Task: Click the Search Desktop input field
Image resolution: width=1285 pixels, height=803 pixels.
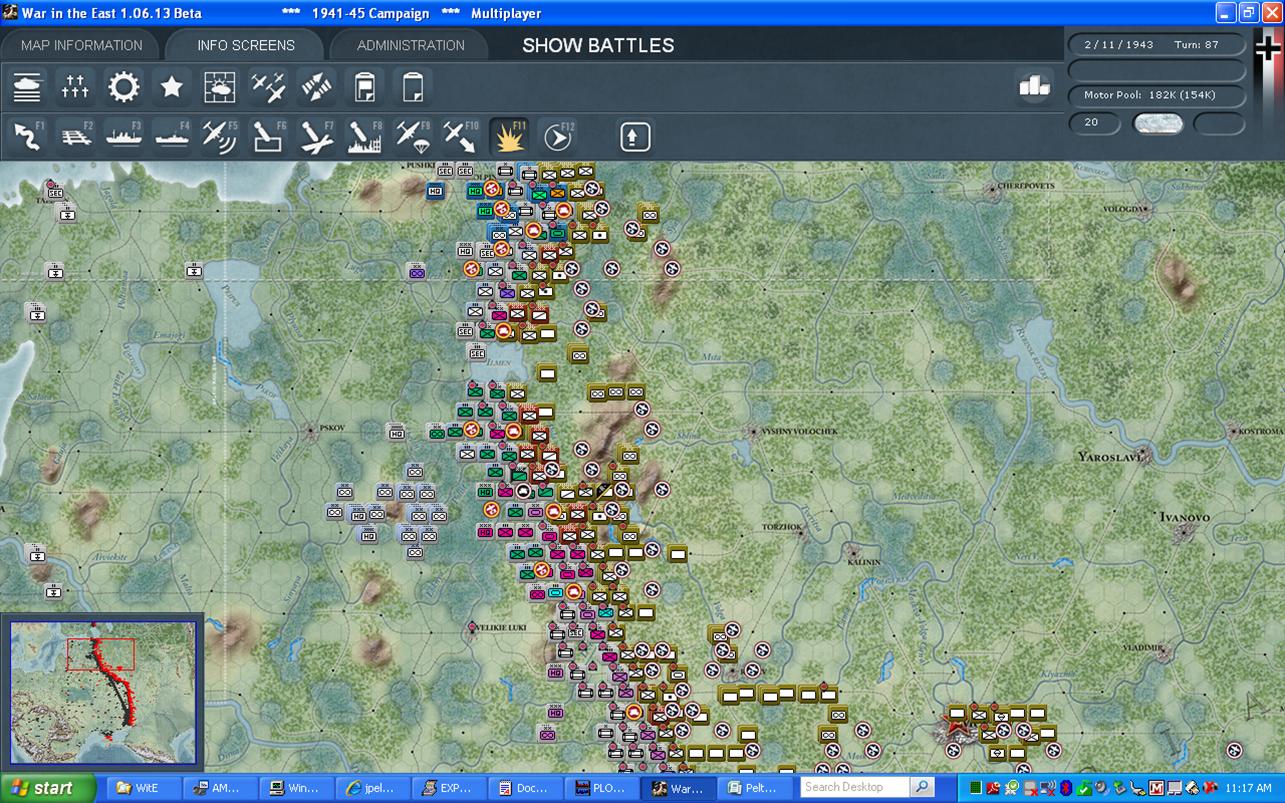Action: (x=855, y=787)
